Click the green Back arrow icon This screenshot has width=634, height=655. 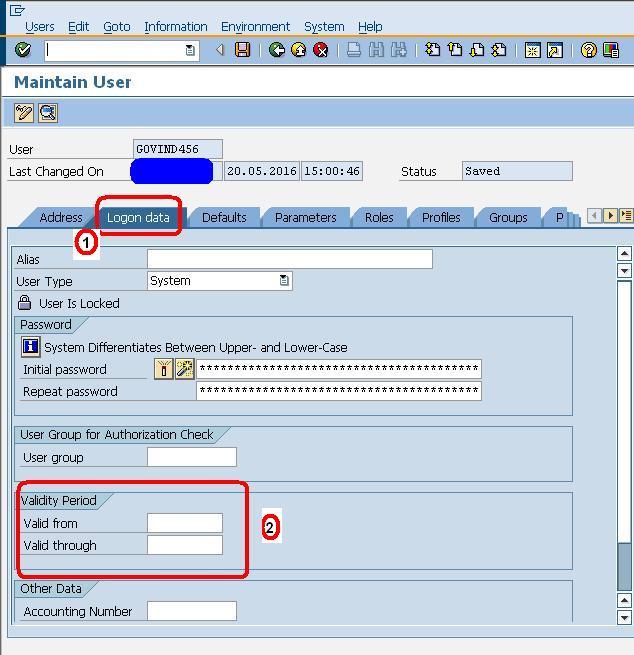(276, 50)
